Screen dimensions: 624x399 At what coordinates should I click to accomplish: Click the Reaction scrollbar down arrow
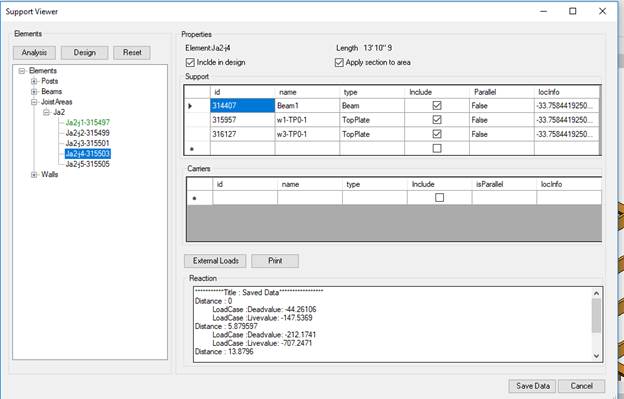596,356
